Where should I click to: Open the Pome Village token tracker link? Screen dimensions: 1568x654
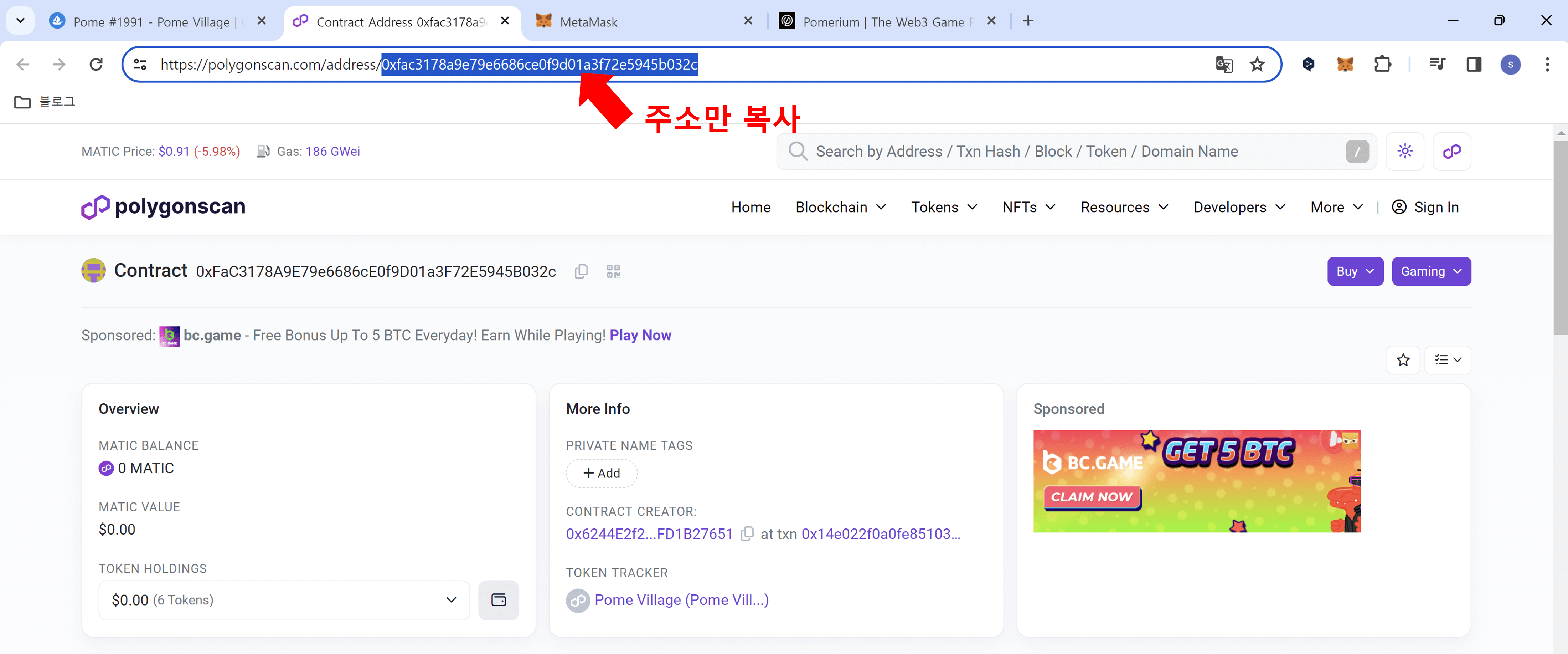681,600
